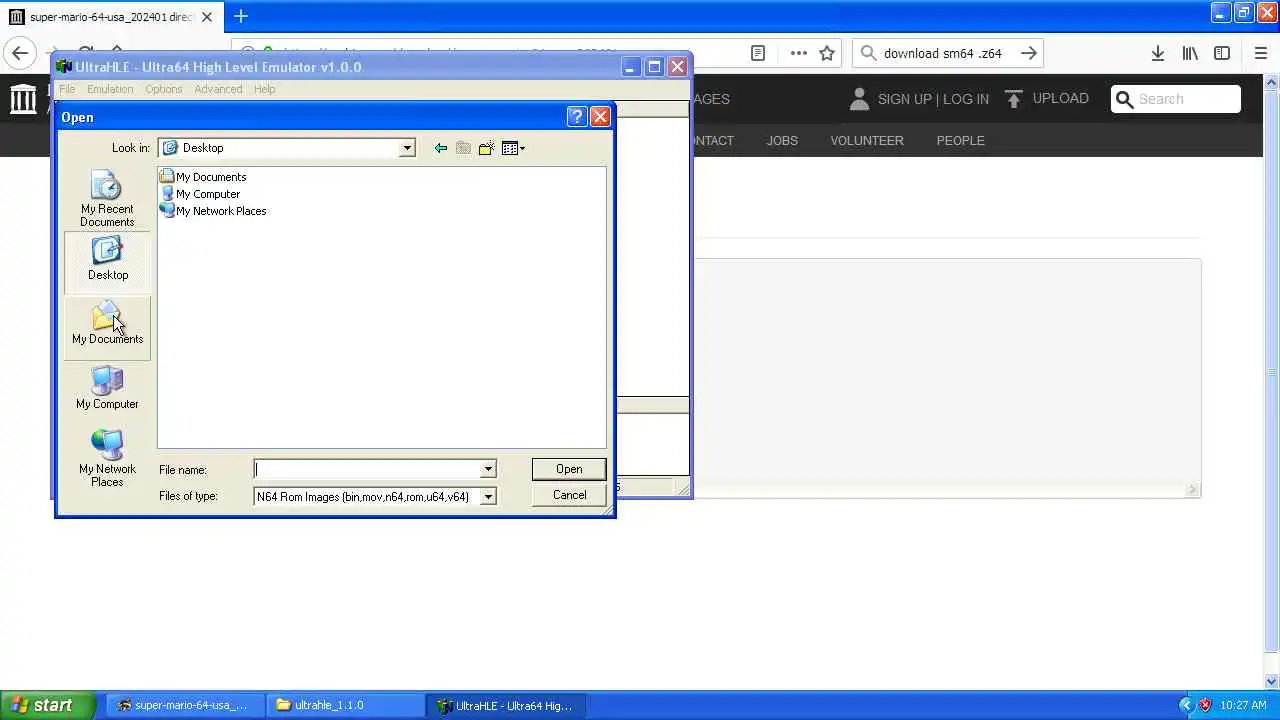
Task: Open the browser library icon
Action: pos(1190,53)
